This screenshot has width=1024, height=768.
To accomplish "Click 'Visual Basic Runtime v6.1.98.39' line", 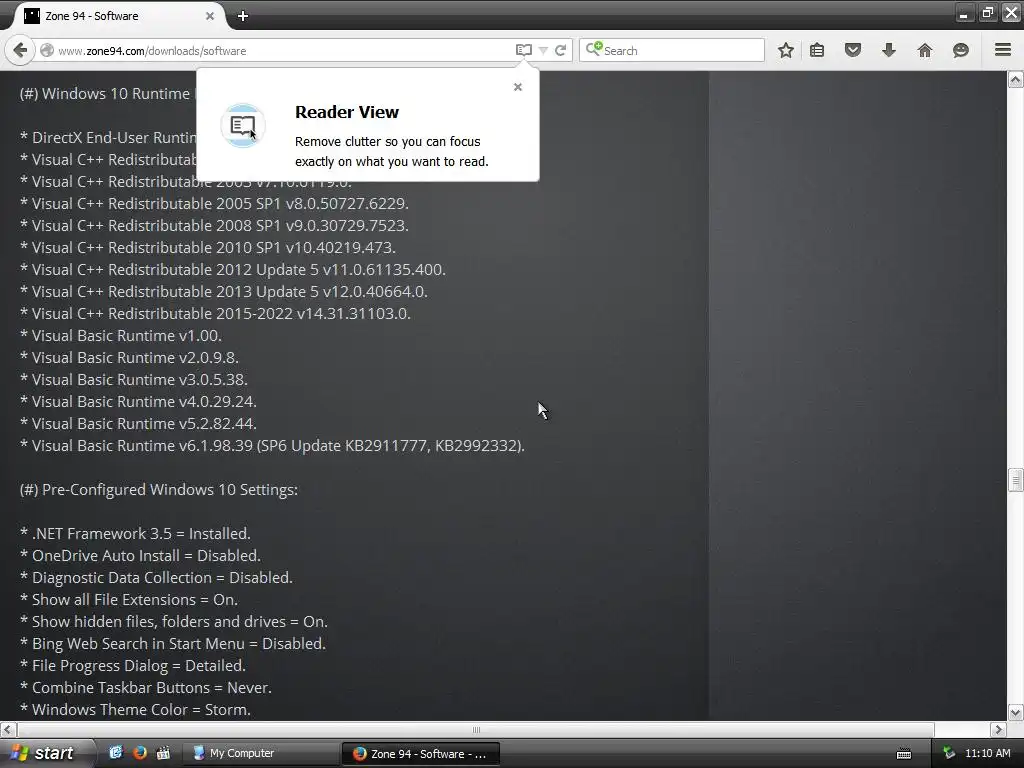I will (x=272, y=446).
